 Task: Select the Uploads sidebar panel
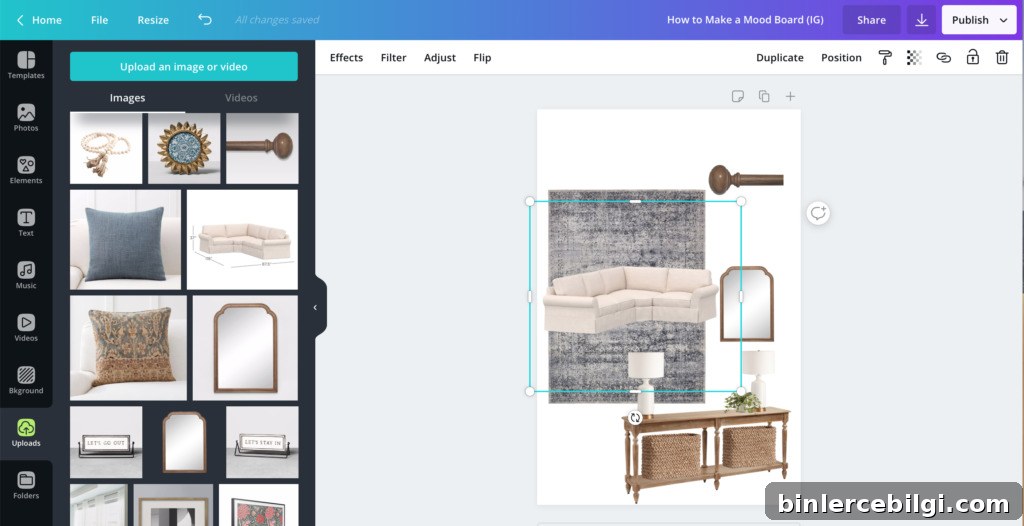26,433
